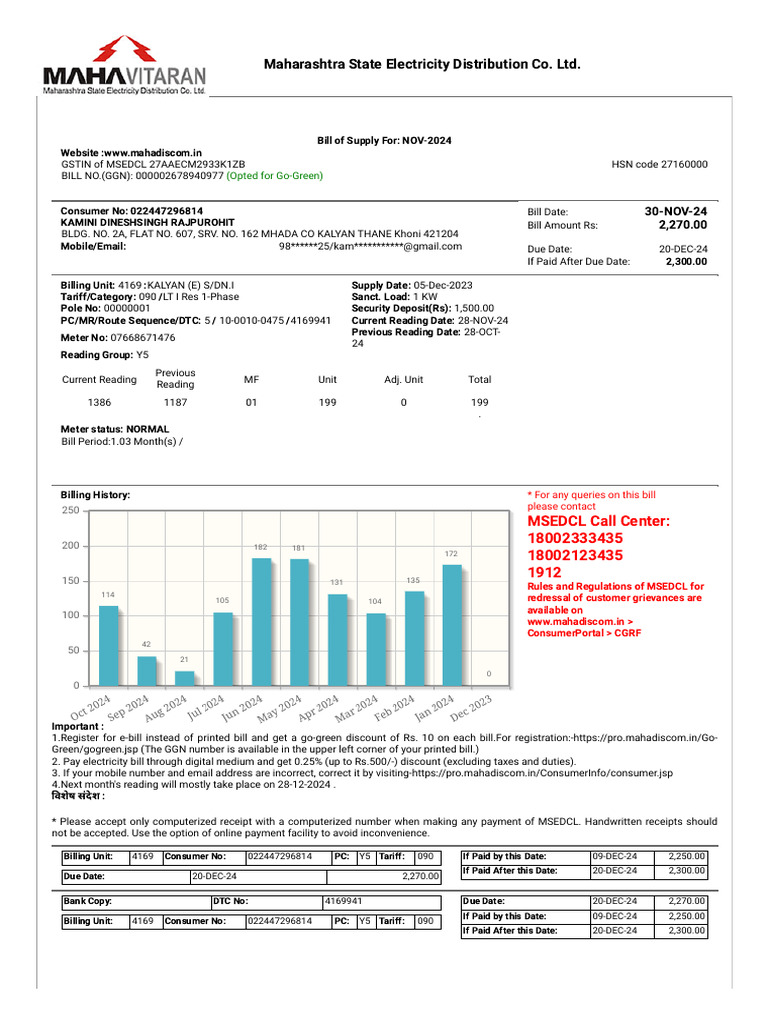Click Meter status NORMAL text
Screen dimensions: 768x1024
pyautogui.click(x=115, y=429)
